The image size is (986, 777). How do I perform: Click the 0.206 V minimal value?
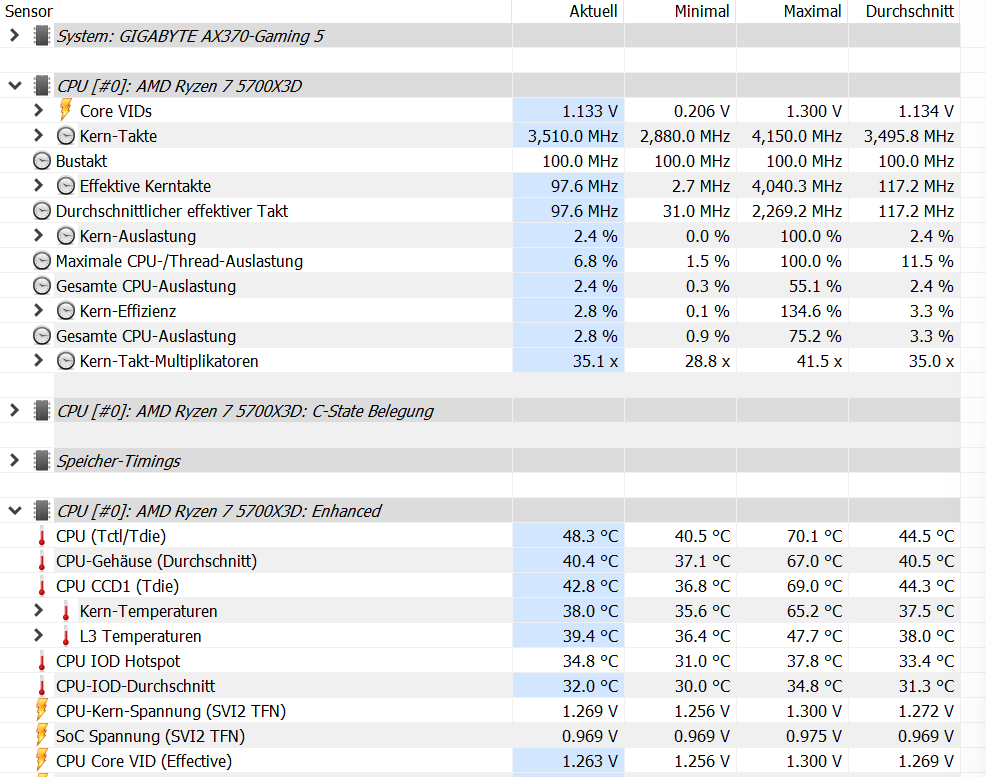coord(702,111)
